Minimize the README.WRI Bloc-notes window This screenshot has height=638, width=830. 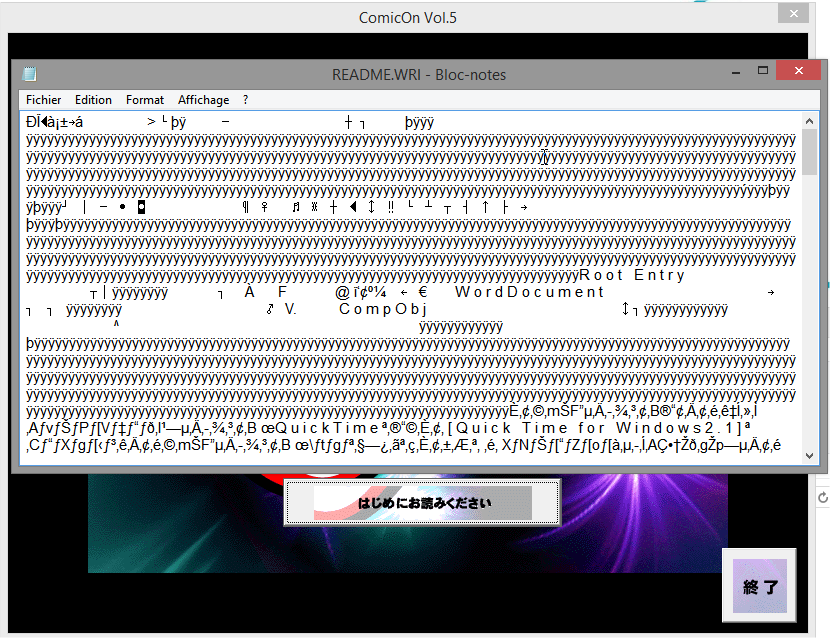pos(736,72)
